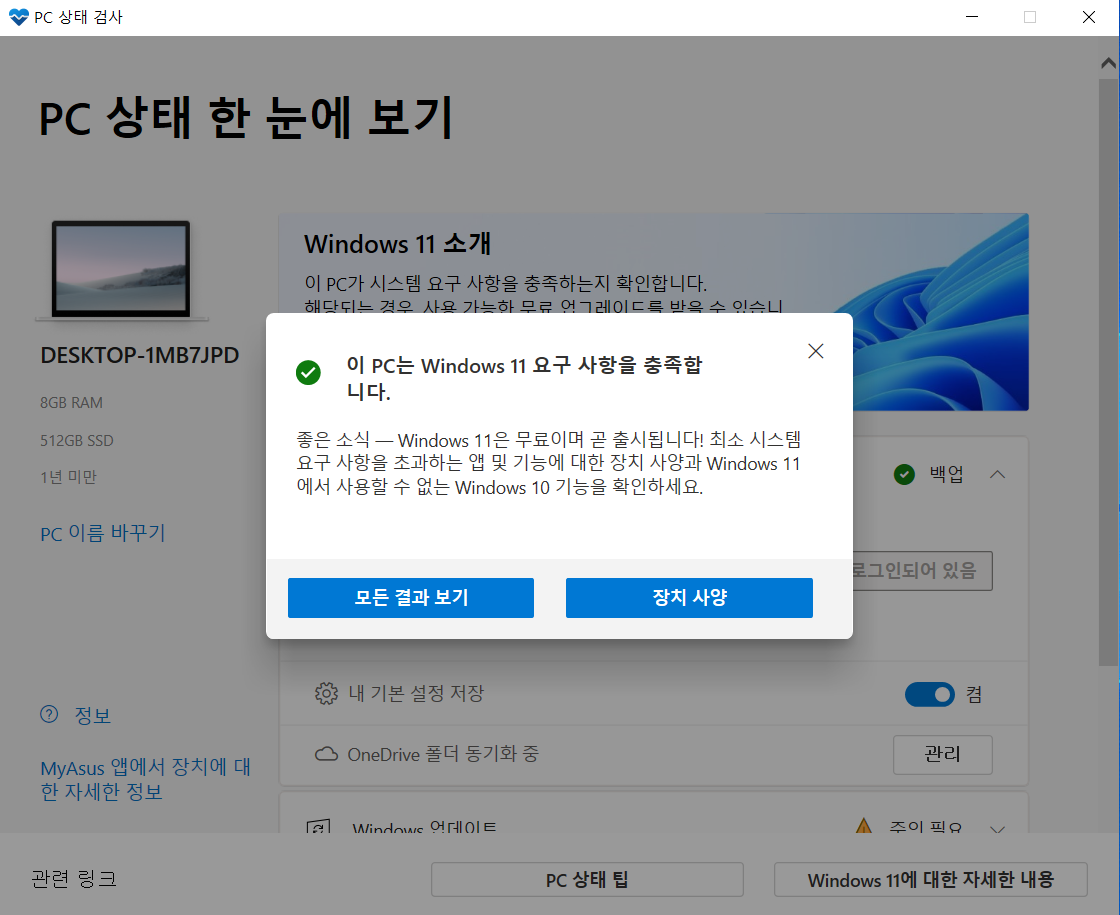This screenshot has width=1120, height=915.
Task: Click the gear icon beside 내 기본 설정 저장
Action: point(326,693)
